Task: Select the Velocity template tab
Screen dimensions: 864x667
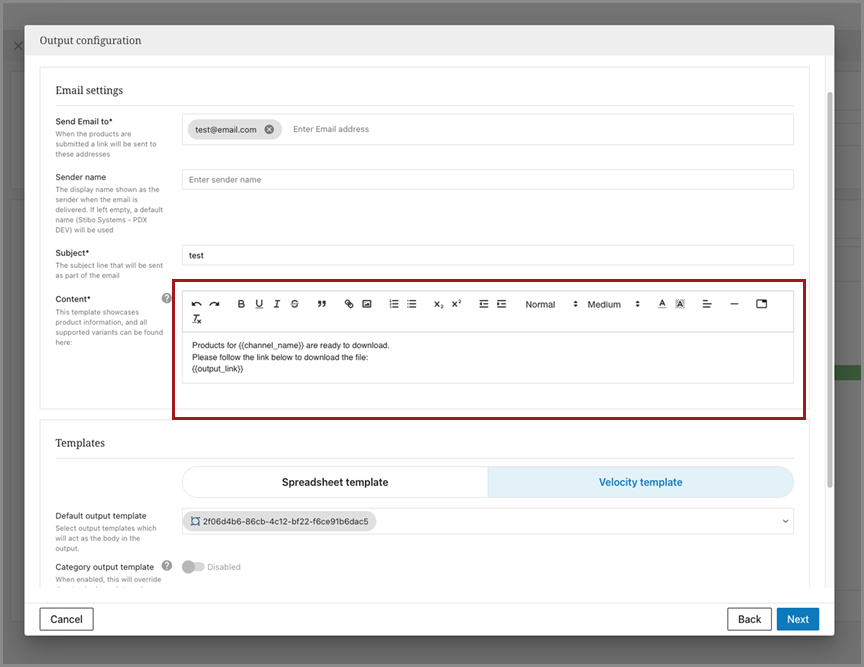Action: (640, 482)
